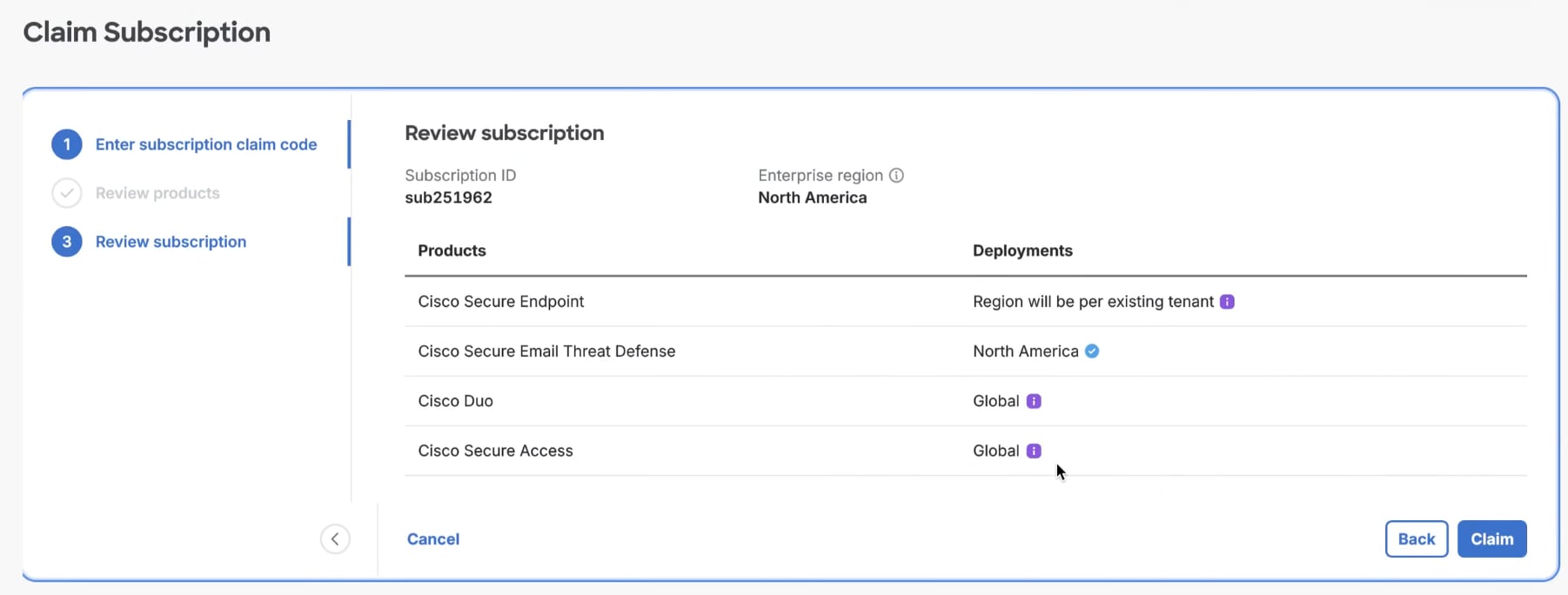The image size is (1568, 595).
Task: Click the info icon in Cisco Duo row
Action: [1034, 401]
